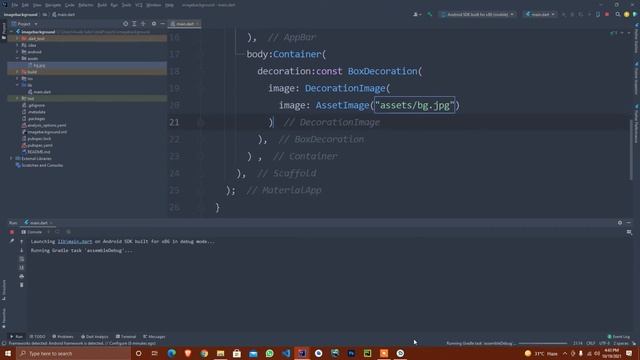
Task: Click the editor vertical scrollbar
Action: pos(631,149)
